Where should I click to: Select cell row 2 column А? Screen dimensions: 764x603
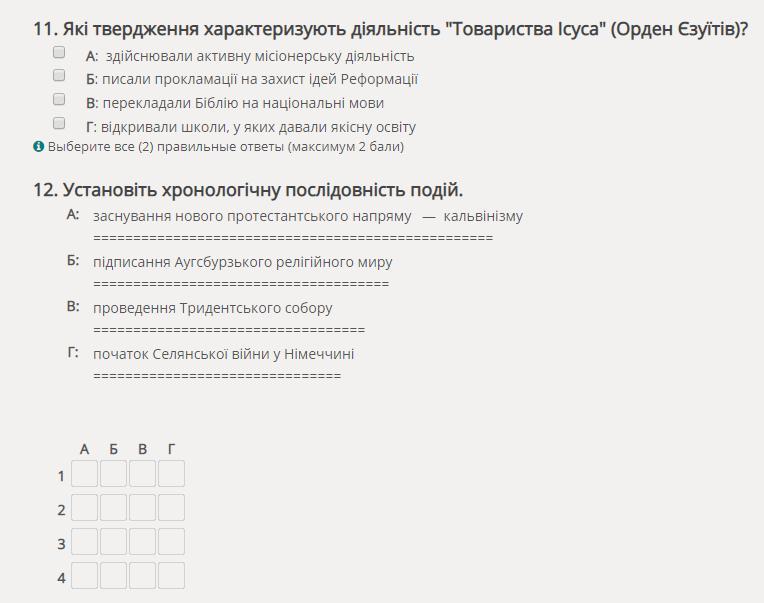click(x=84, y=508)
